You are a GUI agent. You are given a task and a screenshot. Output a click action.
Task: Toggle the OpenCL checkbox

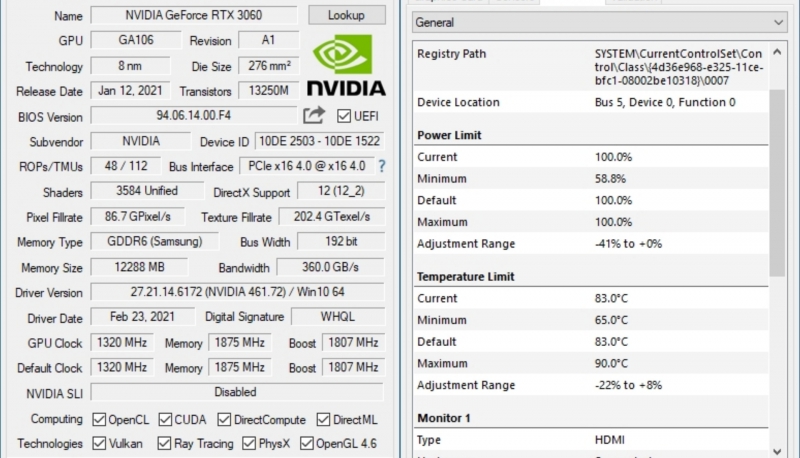click(100, 420)
